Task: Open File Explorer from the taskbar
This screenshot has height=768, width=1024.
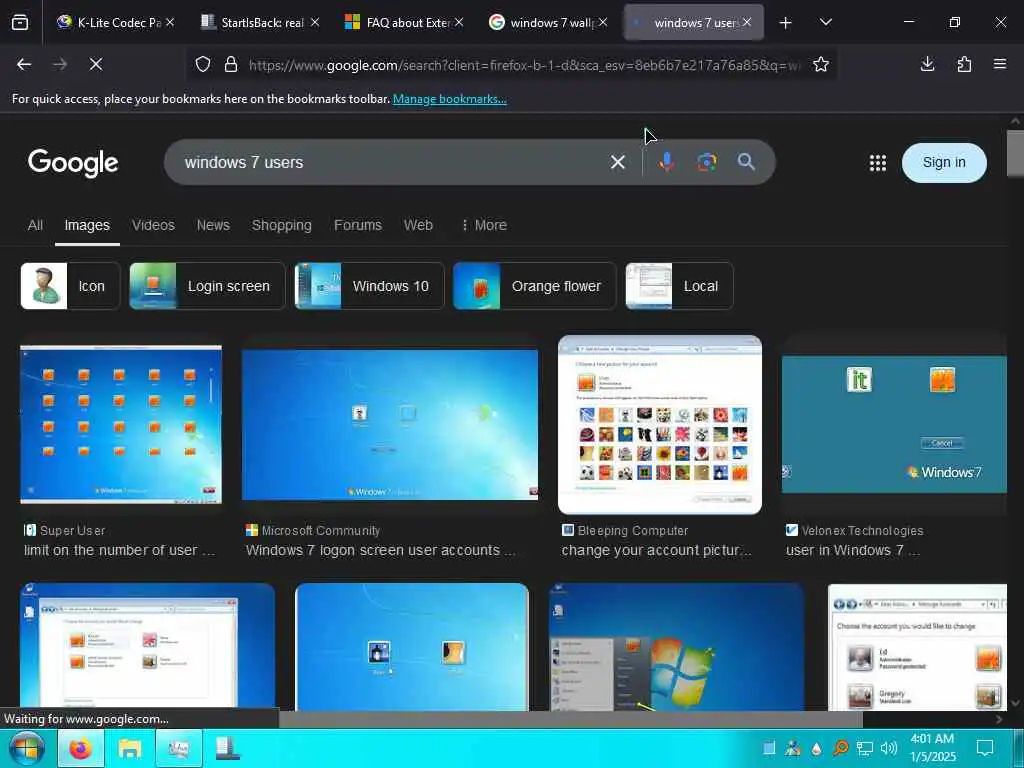Action: 129,748
